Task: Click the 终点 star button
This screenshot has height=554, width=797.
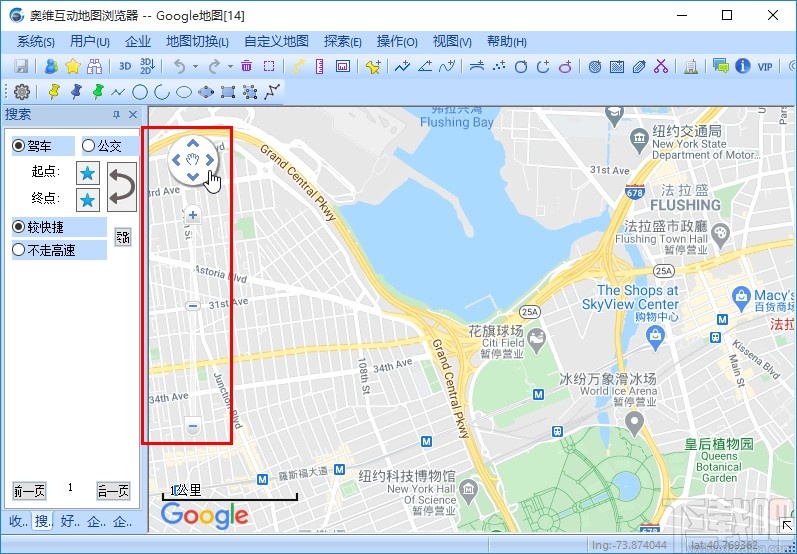Action: pyautogui.click(x=87, y=200)
